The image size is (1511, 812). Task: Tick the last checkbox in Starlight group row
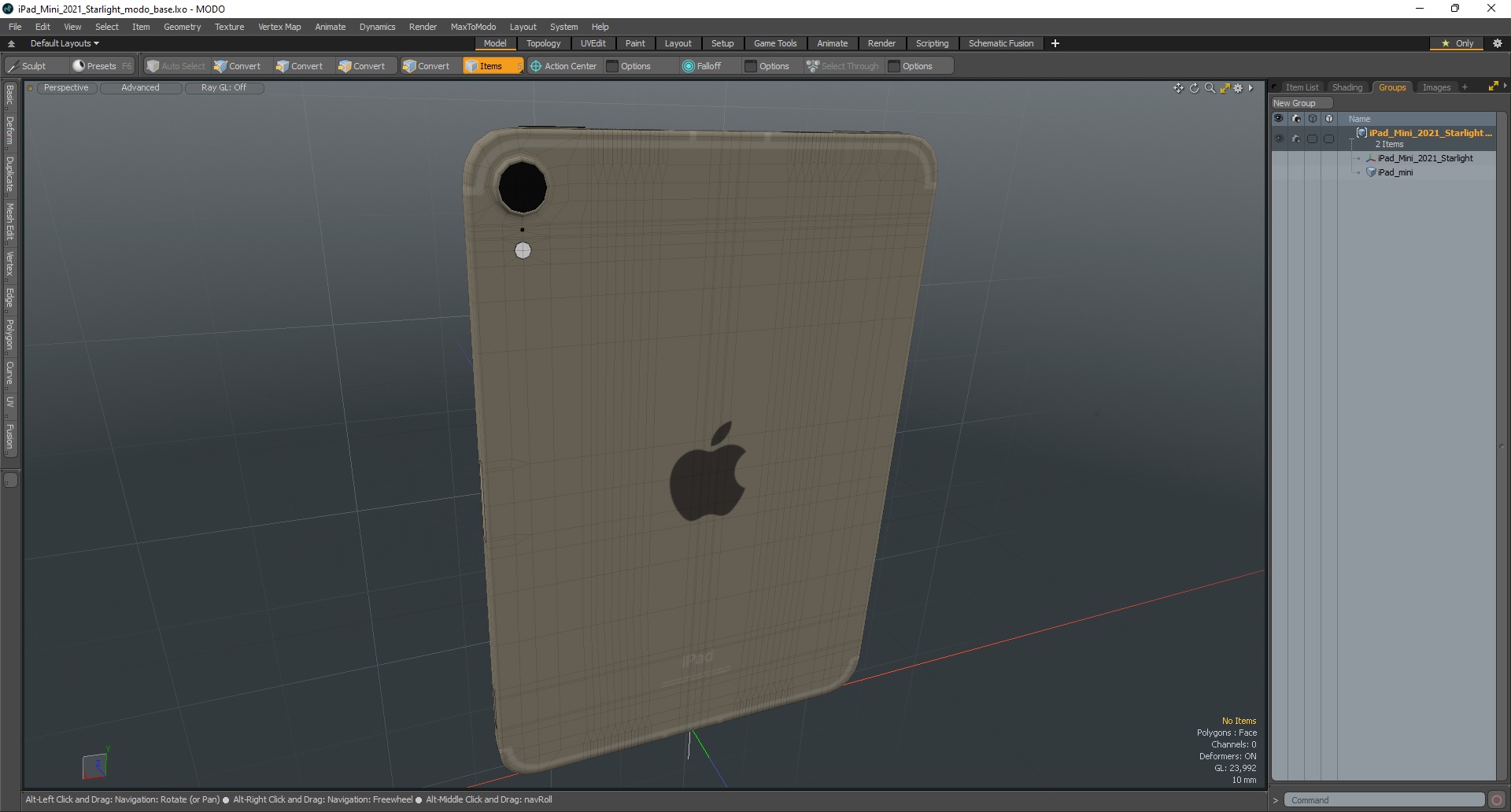click(1329, 138)
